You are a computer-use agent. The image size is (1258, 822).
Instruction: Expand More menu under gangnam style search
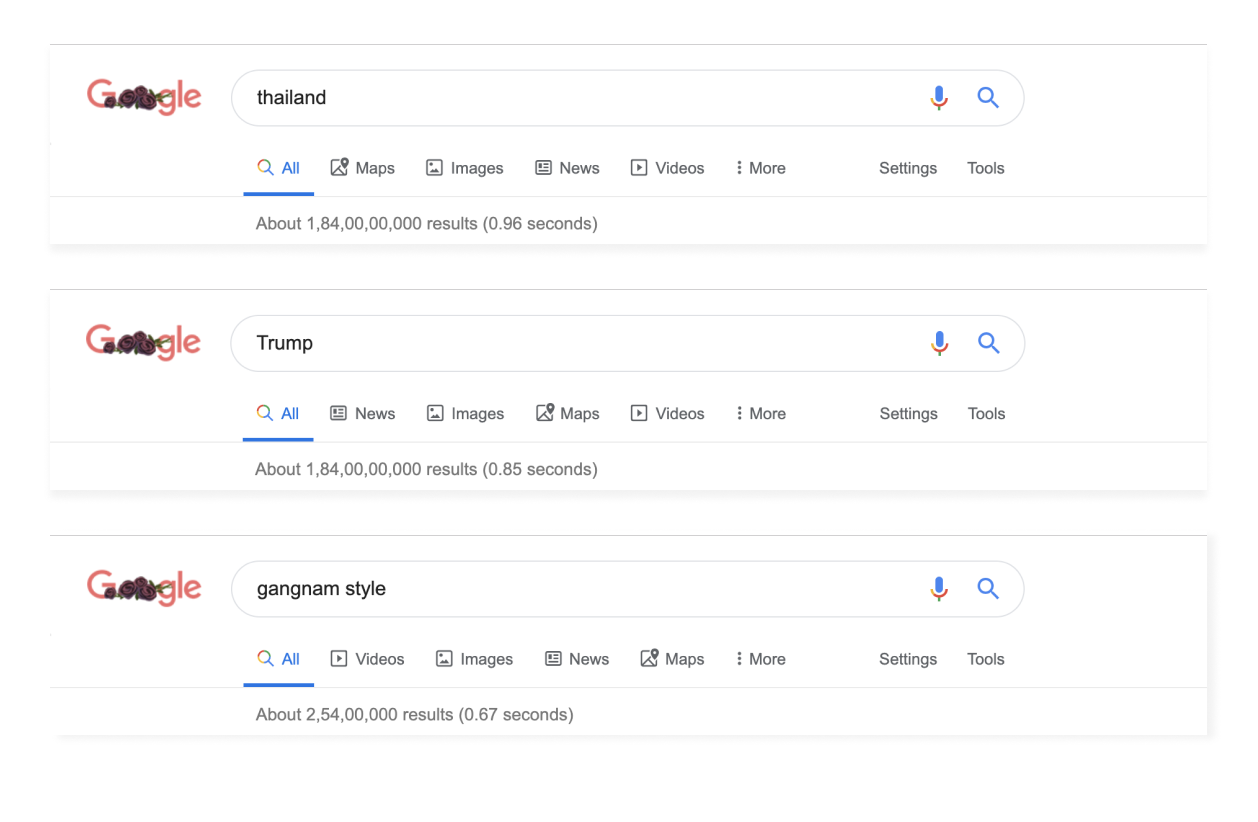click(x=760, y=659)
